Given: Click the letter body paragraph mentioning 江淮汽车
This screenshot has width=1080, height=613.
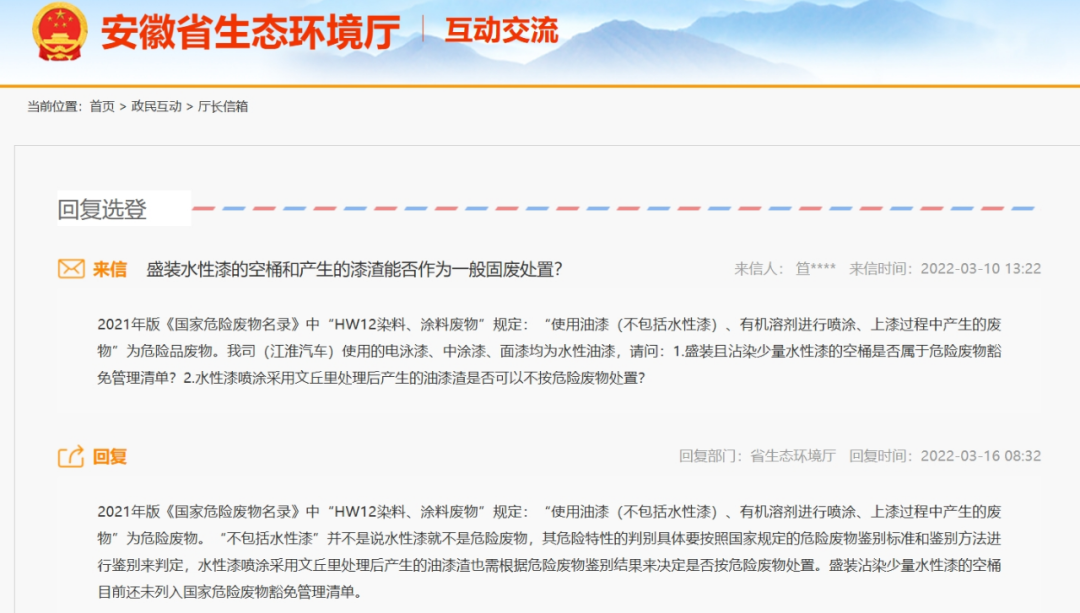Looking at the screenshot, I should click(x=549, y=351).
